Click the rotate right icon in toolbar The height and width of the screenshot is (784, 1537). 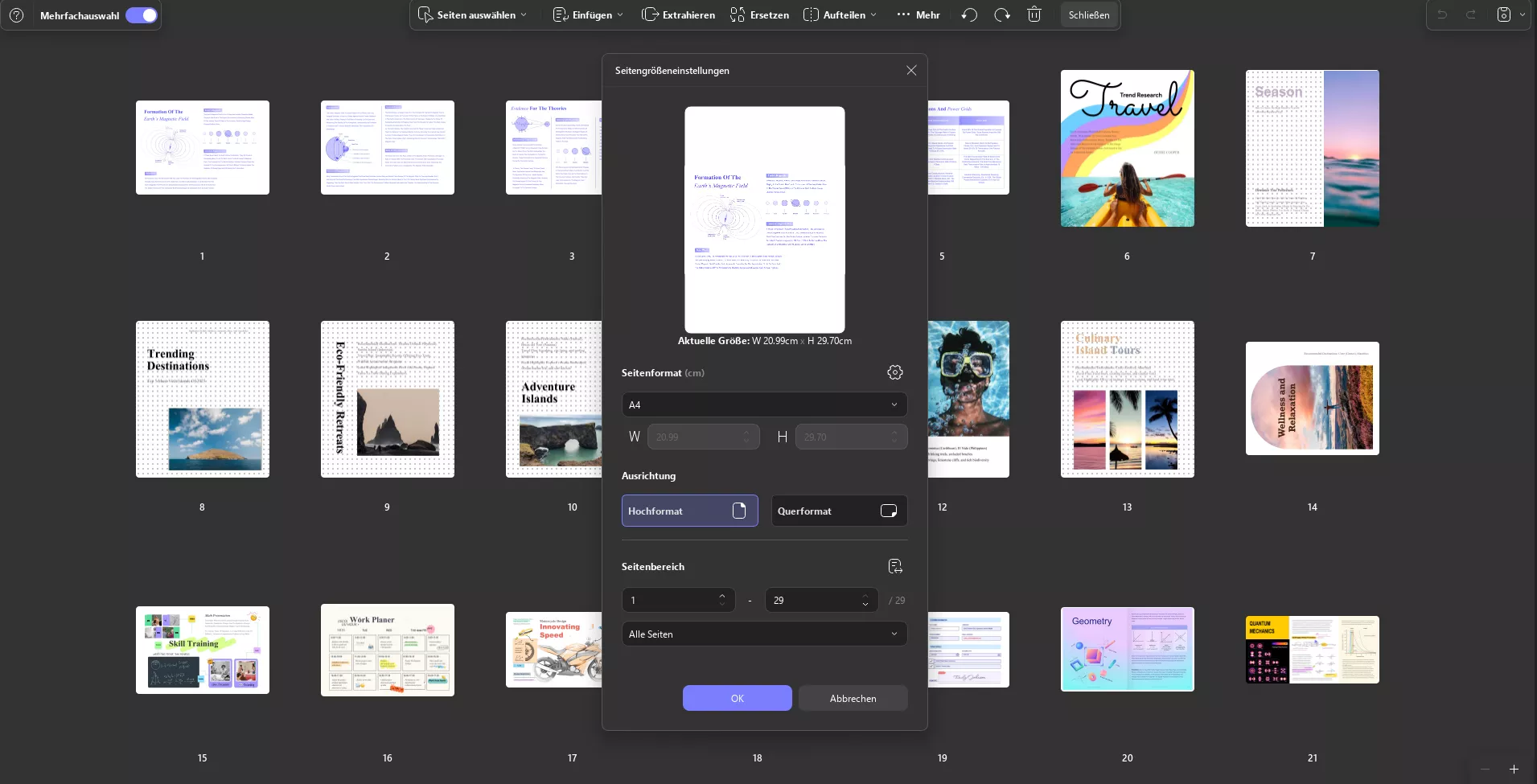(x=1001, y=14)
